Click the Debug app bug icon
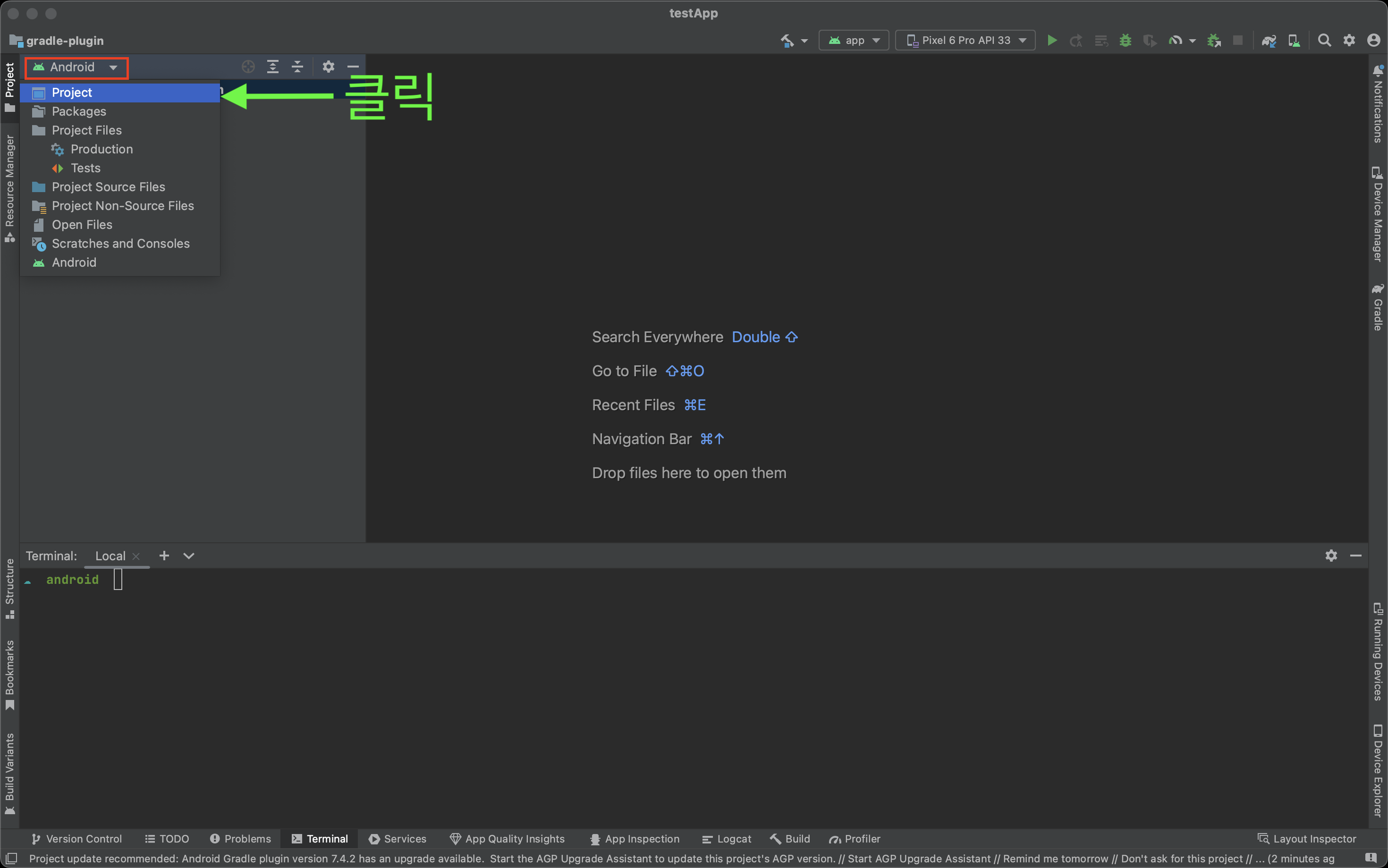 [1125, 41]
